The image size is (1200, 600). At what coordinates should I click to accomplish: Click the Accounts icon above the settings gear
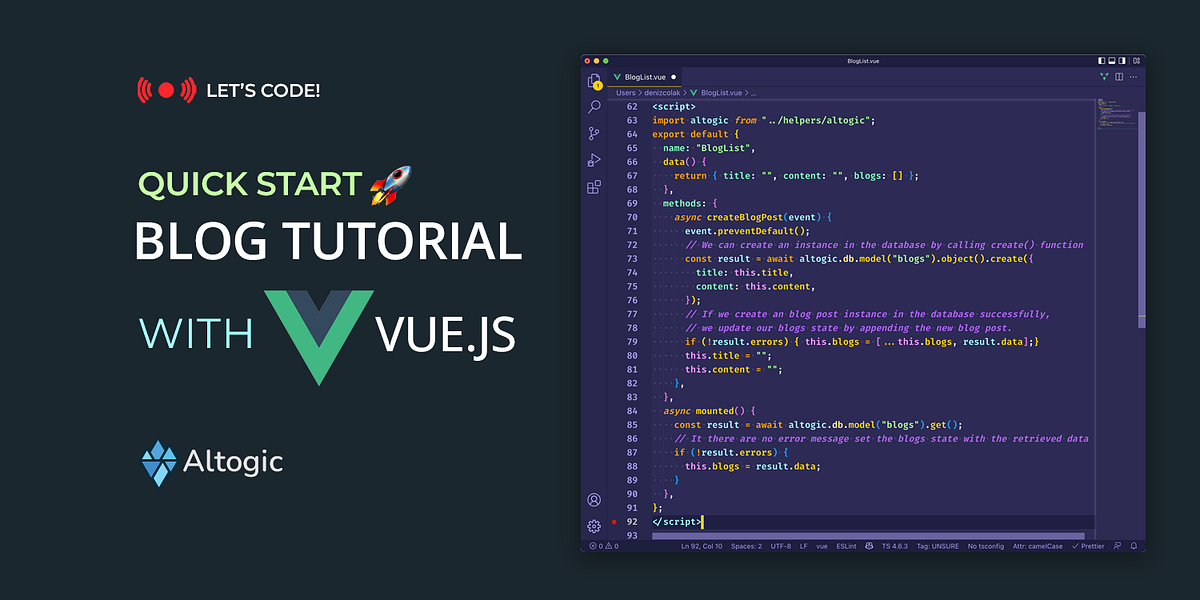(x=594, y=500)
